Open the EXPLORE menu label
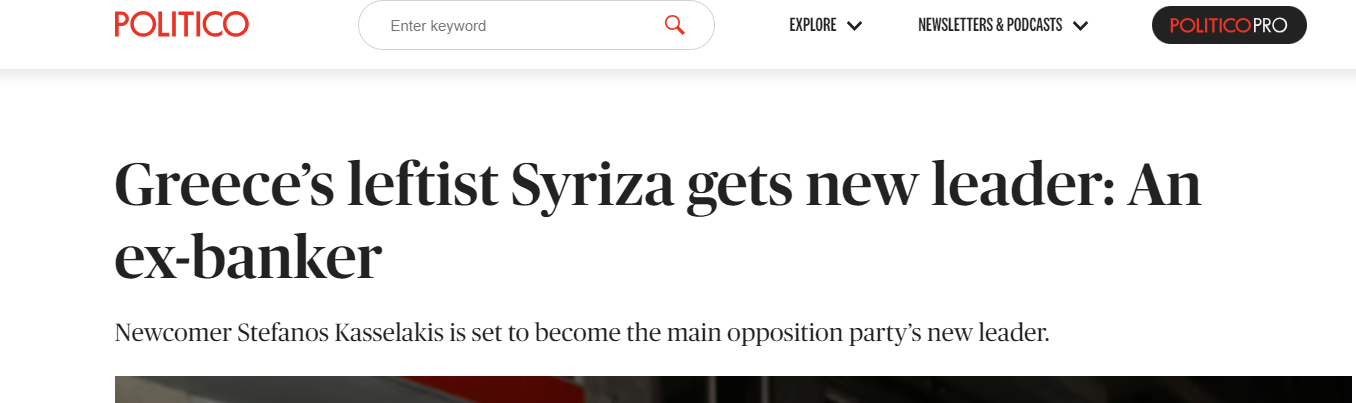Viewport: 1356px width, 403px height. tap(812, 26)
